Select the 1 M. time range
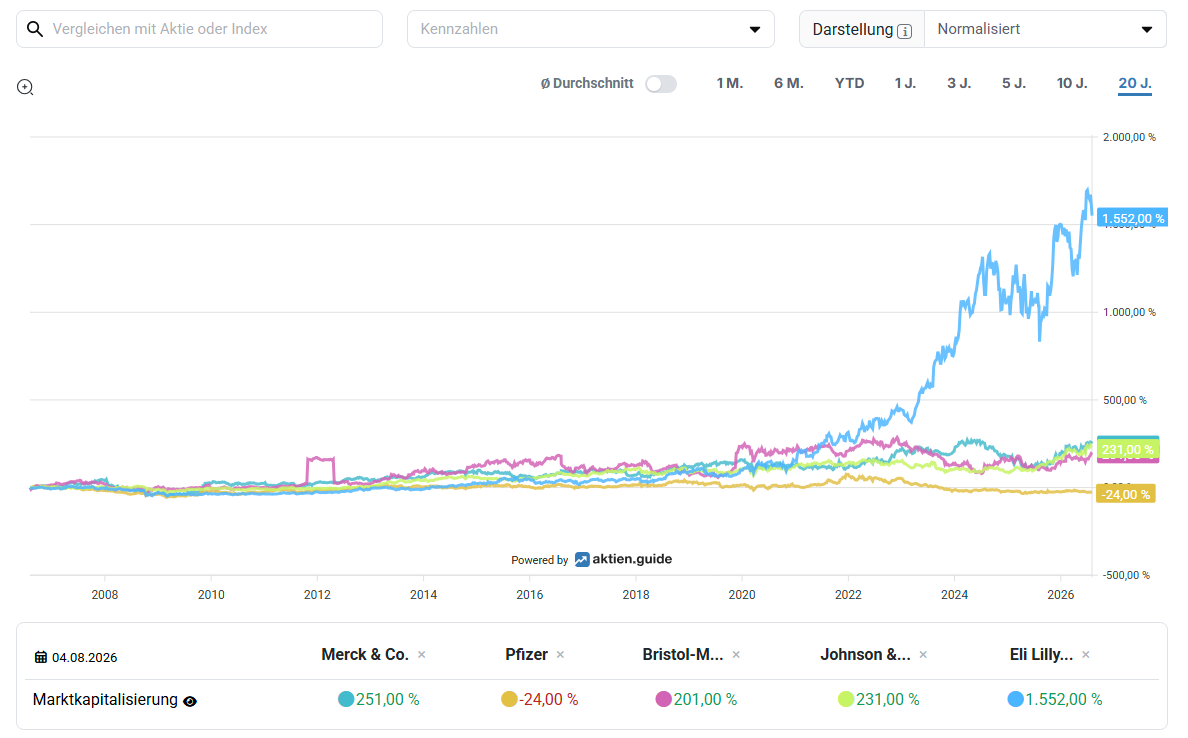Screen dimensions: 1188x738 (730, 83)
